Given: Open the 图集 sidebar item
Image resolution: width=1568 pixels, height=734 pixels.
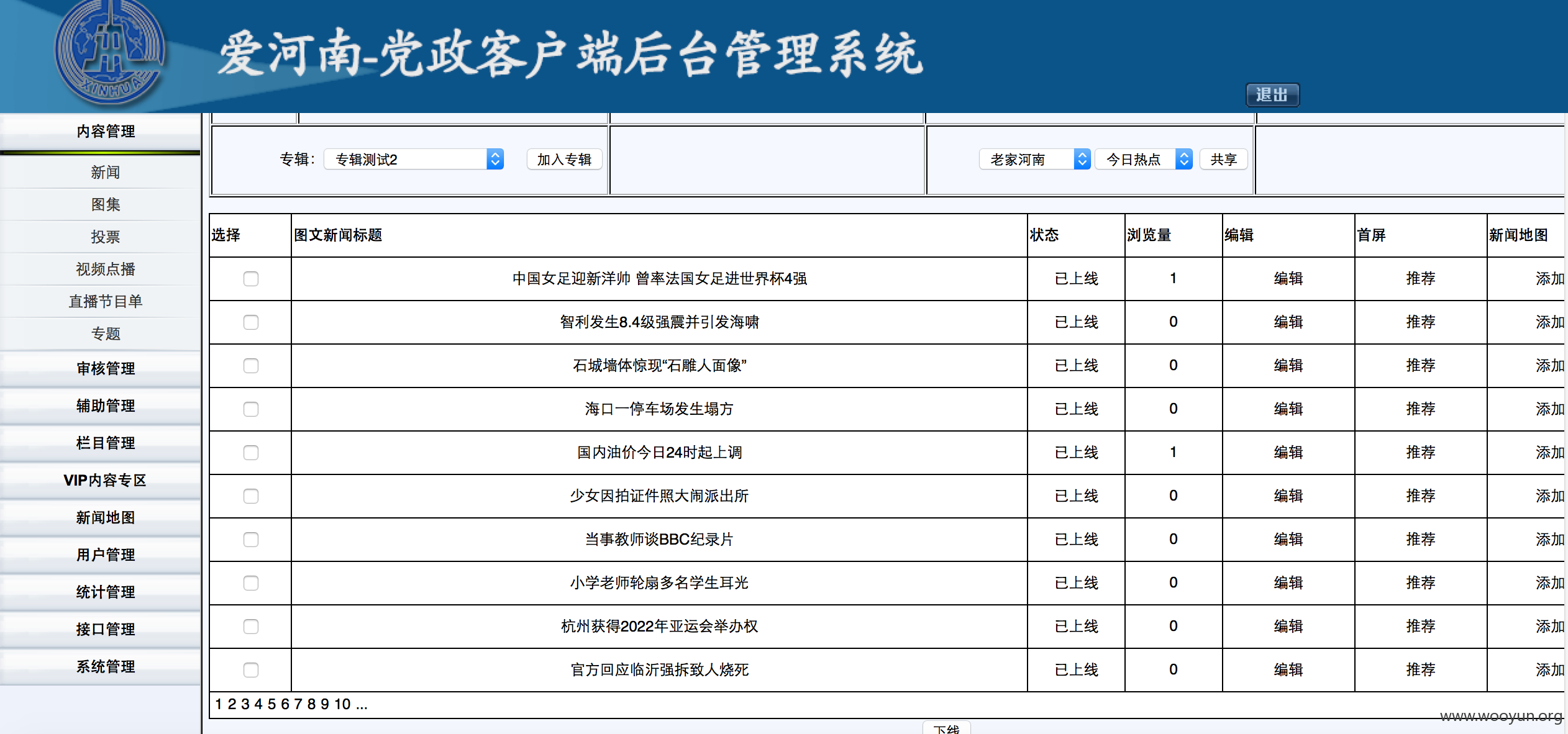Looking at the screenshot, I should pos(100,204).
